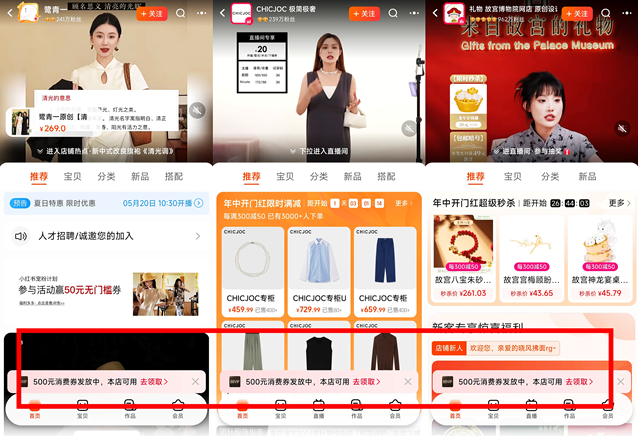
Task: Open 宝贝 in Palace Museum bottom bar
Action: coord(493,409)
